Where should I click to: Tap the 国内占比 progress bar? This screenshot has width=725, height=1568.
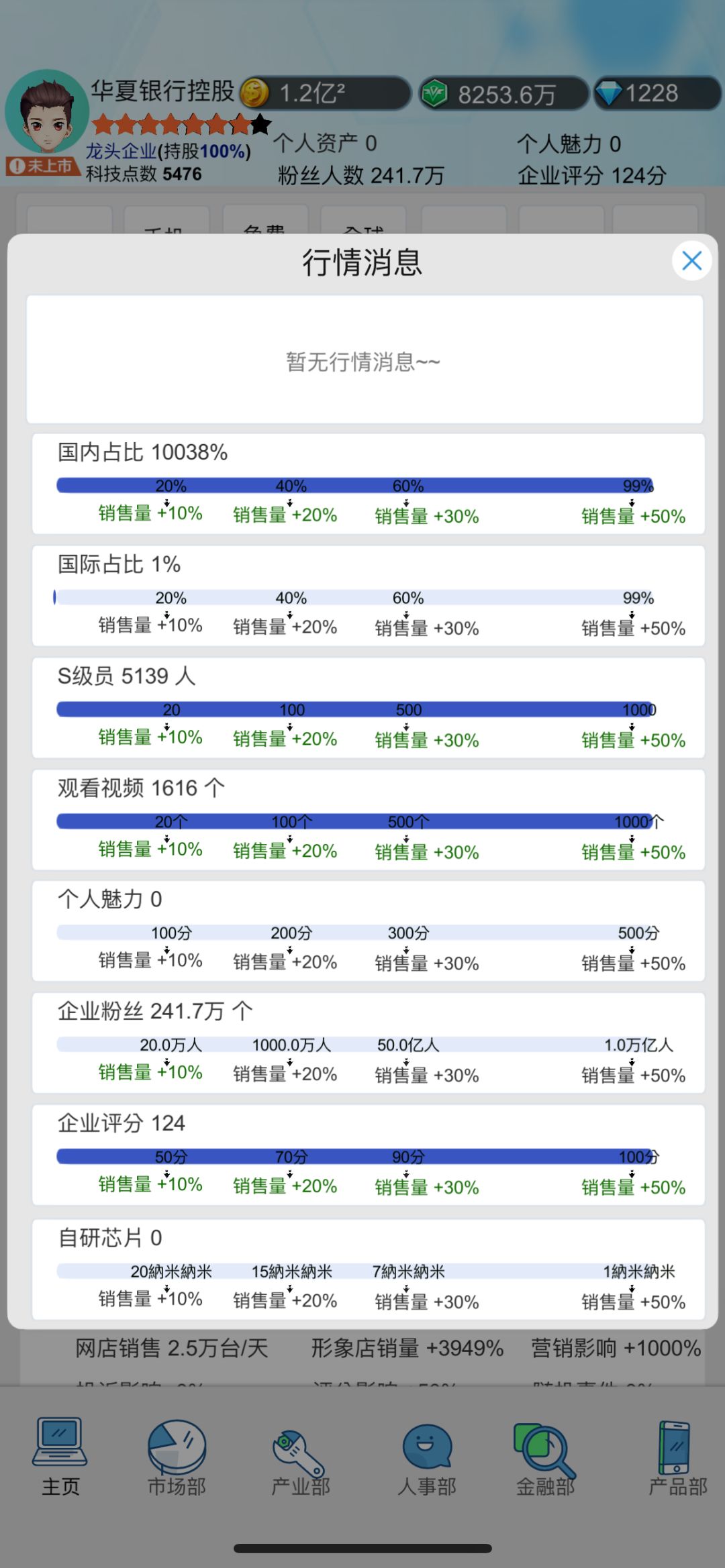coord(355,485)
